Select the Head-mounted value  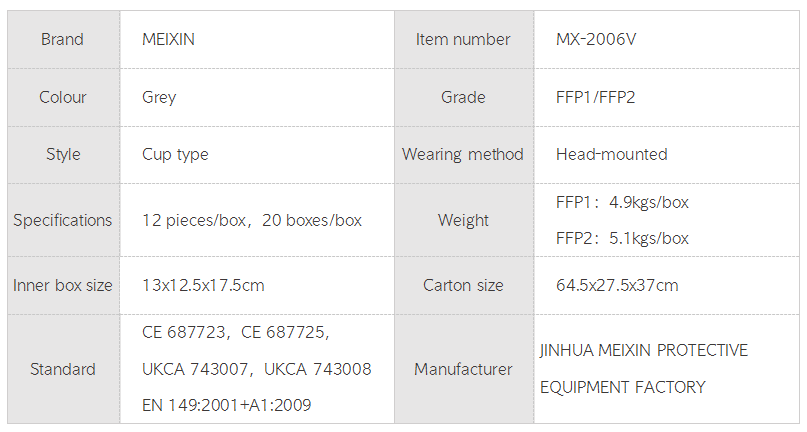[x=611, y=154]
